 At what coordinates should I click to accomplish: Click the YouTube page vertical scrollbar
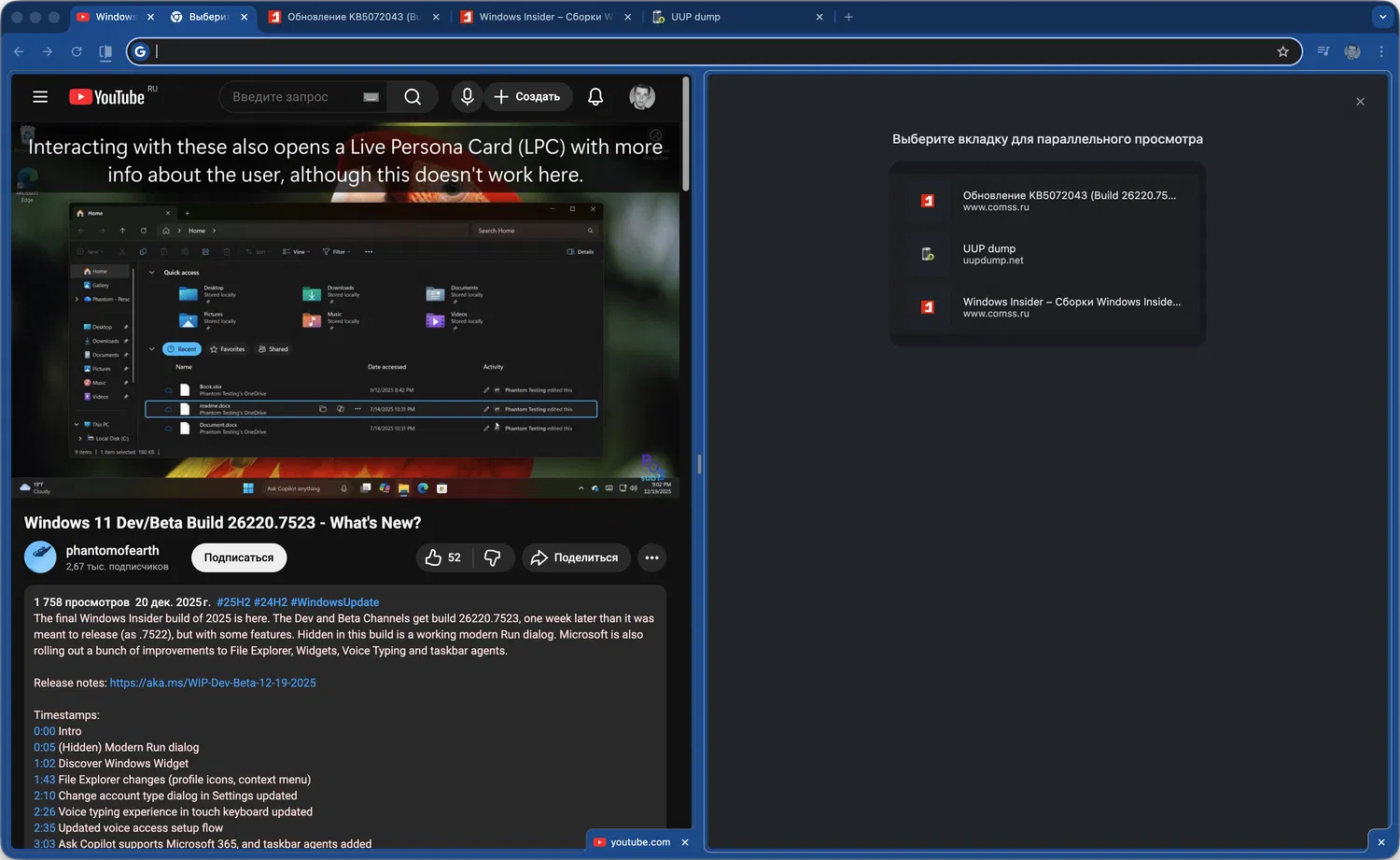point(687,134)
